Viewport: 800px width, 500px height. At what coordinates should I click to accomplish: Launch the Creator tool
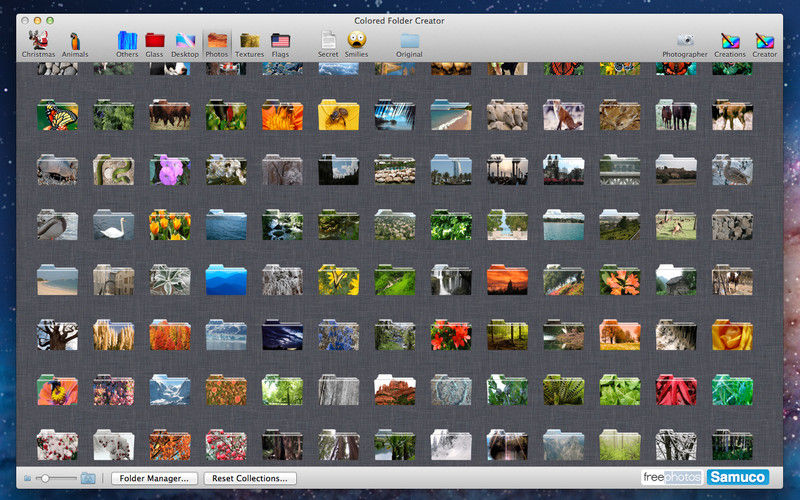pos(764,44)
